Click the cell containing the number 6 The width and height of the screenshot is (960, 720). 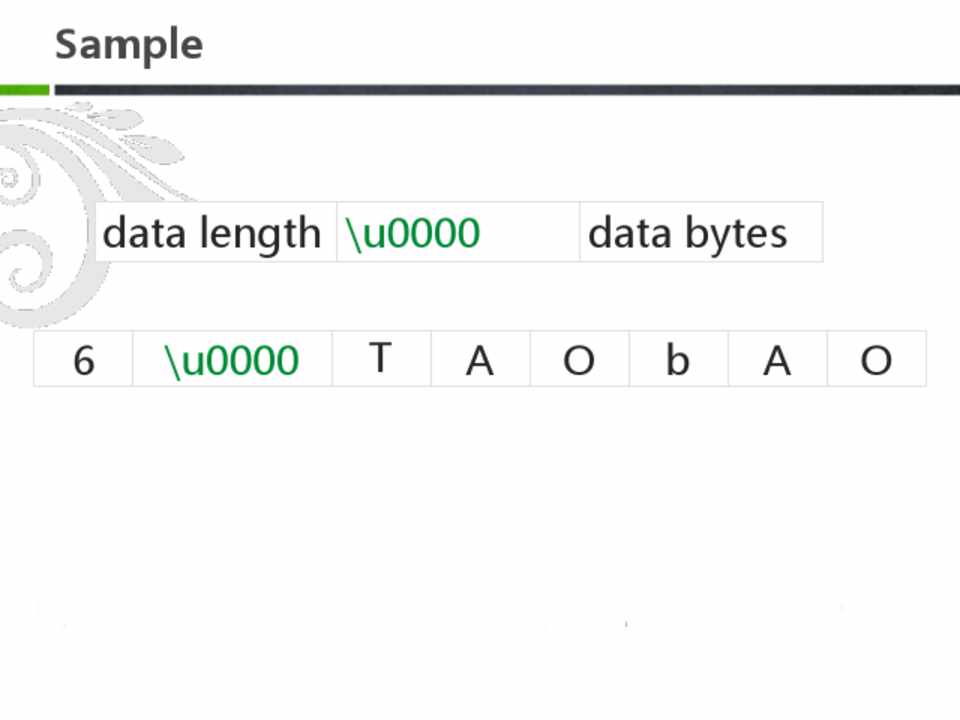[84, 360]
